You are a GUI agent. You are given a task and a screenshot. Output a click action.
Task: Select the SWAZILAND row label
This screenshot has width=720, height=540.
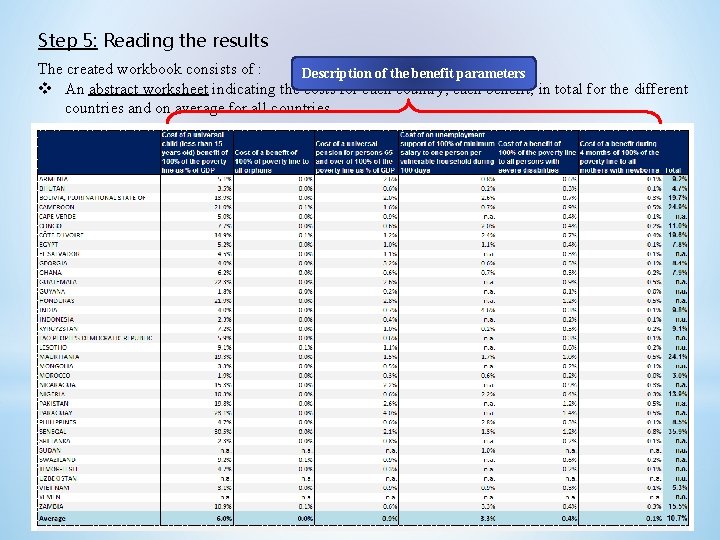pos(57,460)
